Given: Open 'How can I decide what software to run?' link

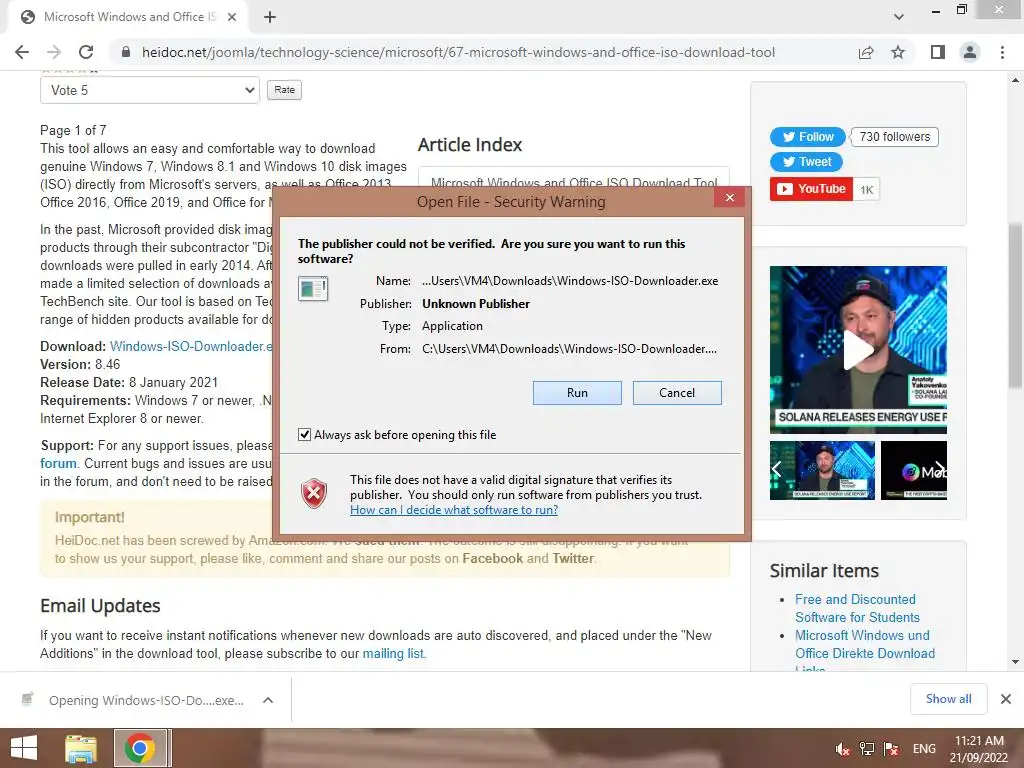Looking at the screenshot, I should tap(454, 510).
